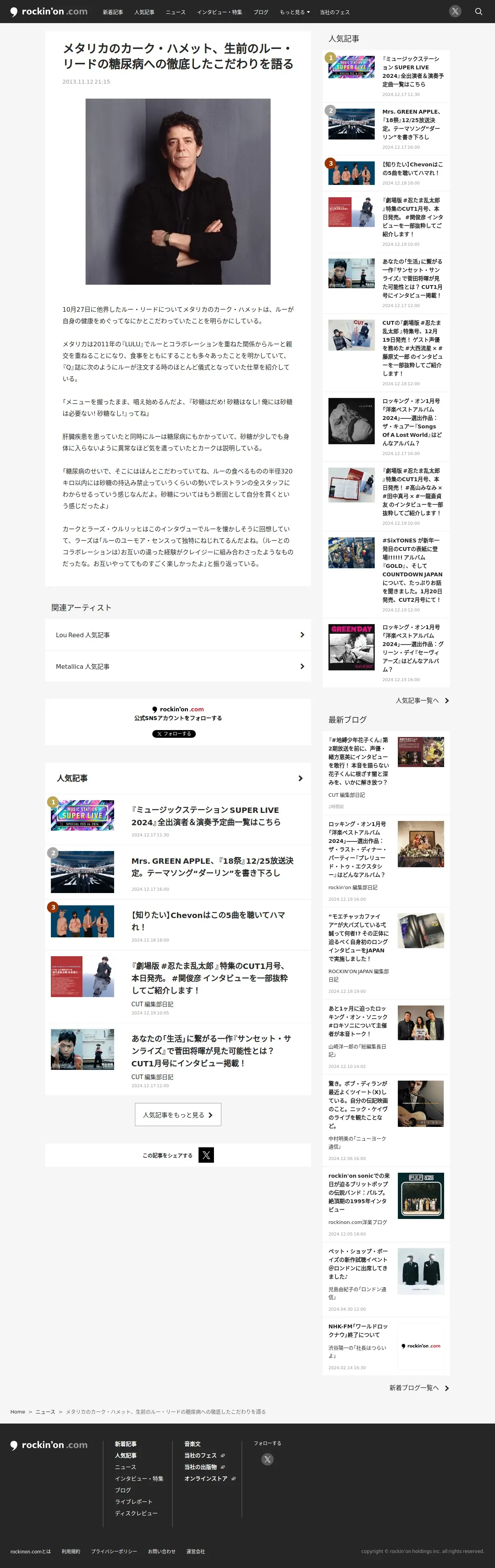The height and width of the screenshot is (1568, 495).
Task: Click 音楽文 in the footer
Action: click(192, 1444)
